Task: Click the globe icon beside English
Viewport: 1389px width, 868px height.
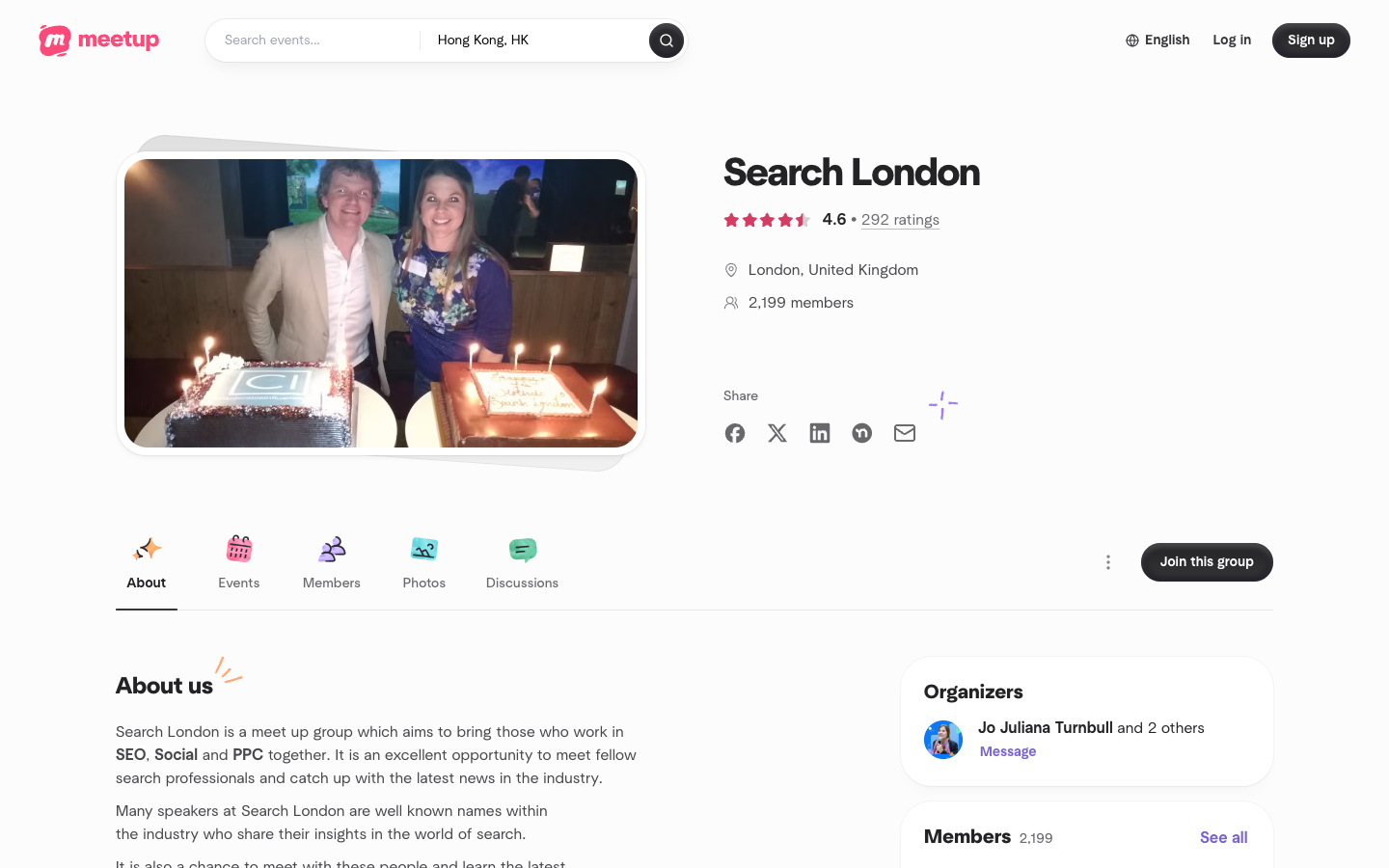Action: [1132, 41]
